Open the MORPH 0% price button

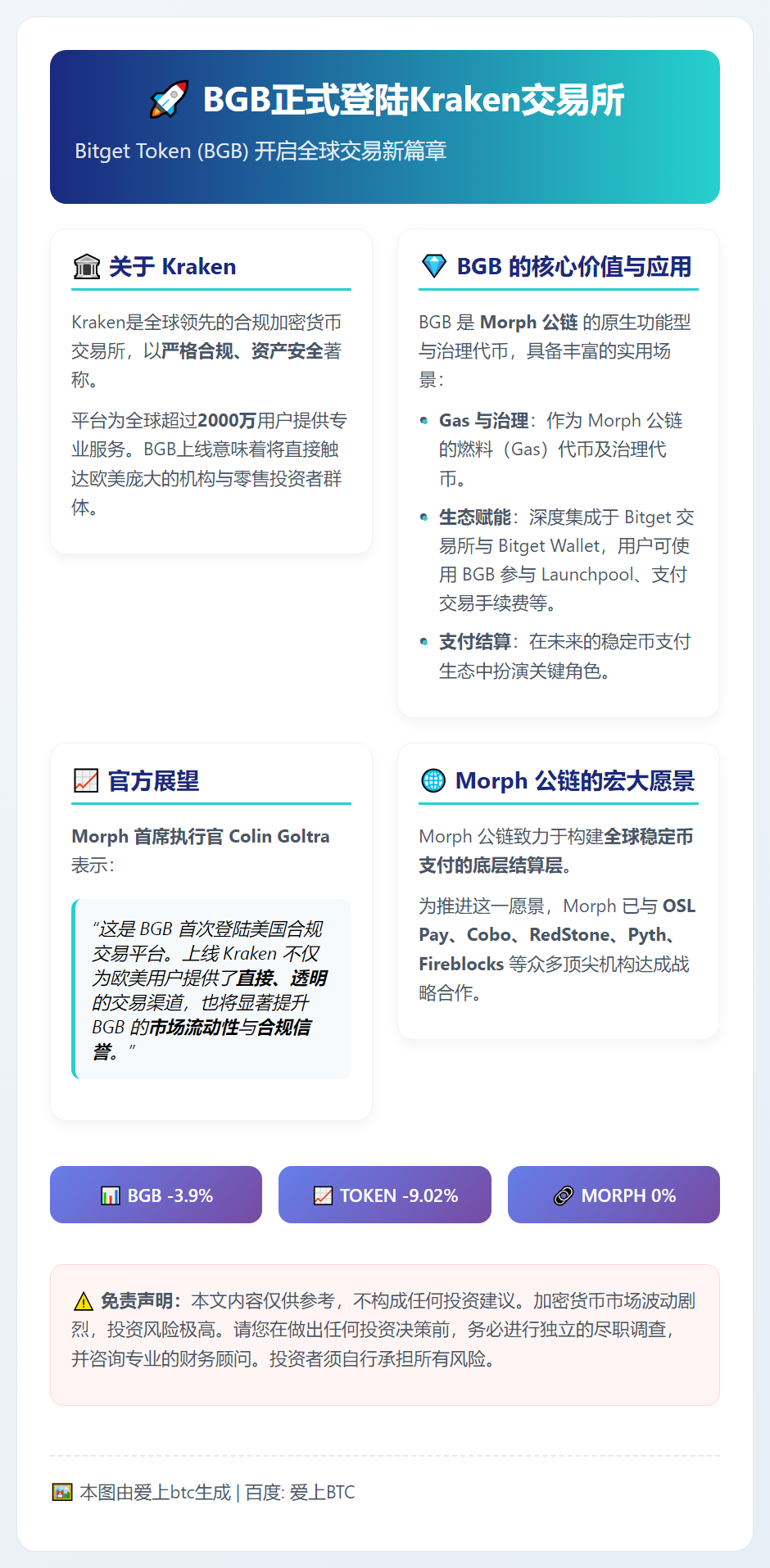pos(614,1195)
